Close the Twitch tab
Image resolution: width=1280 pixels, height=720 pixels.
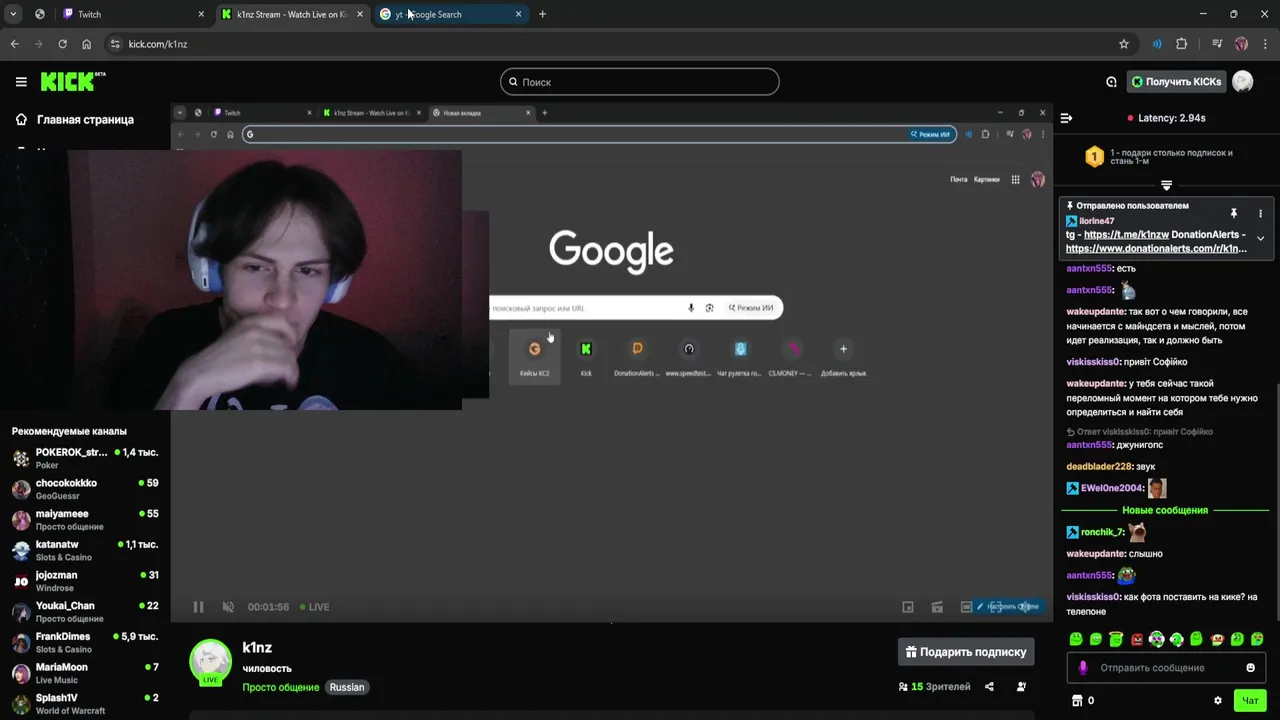[201, 14]
